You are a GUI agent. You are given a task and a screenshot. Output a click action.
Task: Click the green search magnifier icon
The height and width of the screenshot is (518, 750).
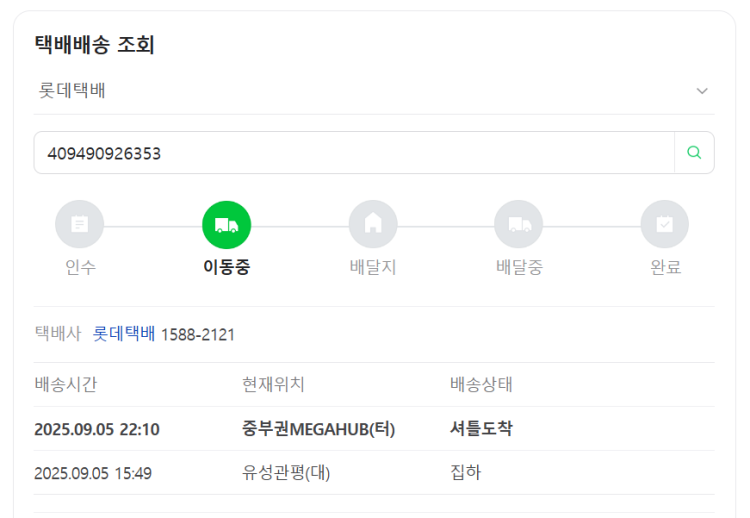tap(694, 153)
